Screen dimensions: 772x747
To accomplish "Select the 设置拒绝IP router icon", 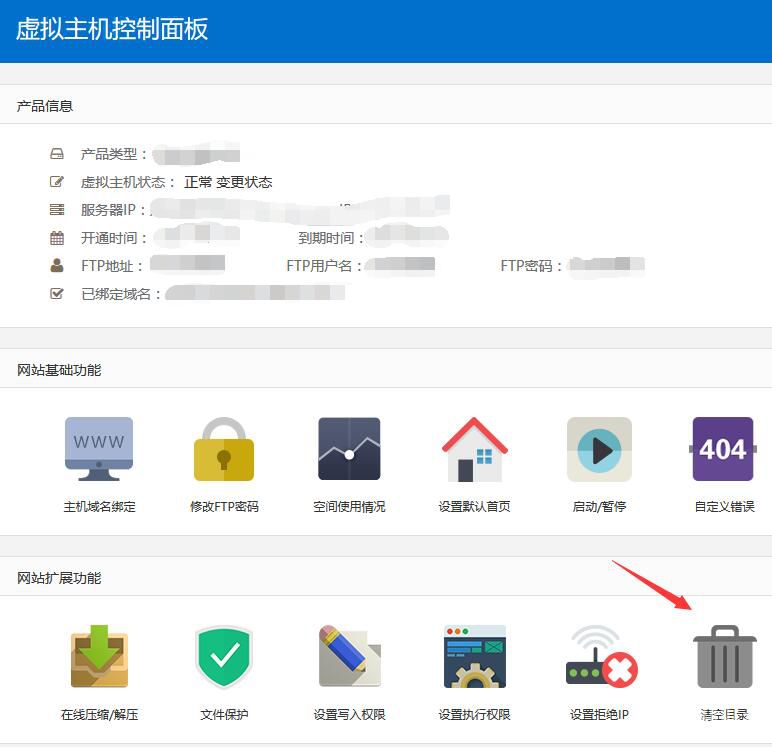I will 600,657.
